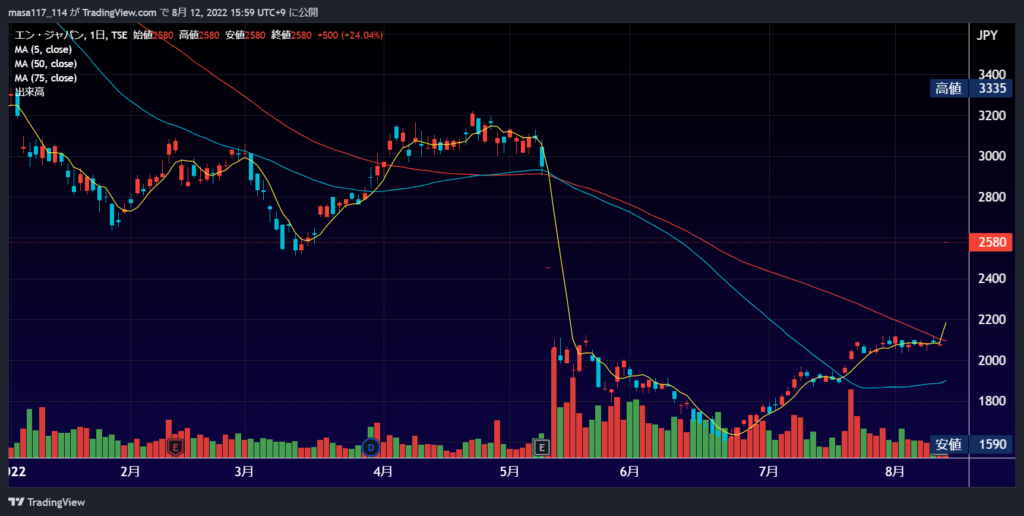1024x516 pixels.
Task: Click the 3200 price axis label
Action: coord(992,116)
